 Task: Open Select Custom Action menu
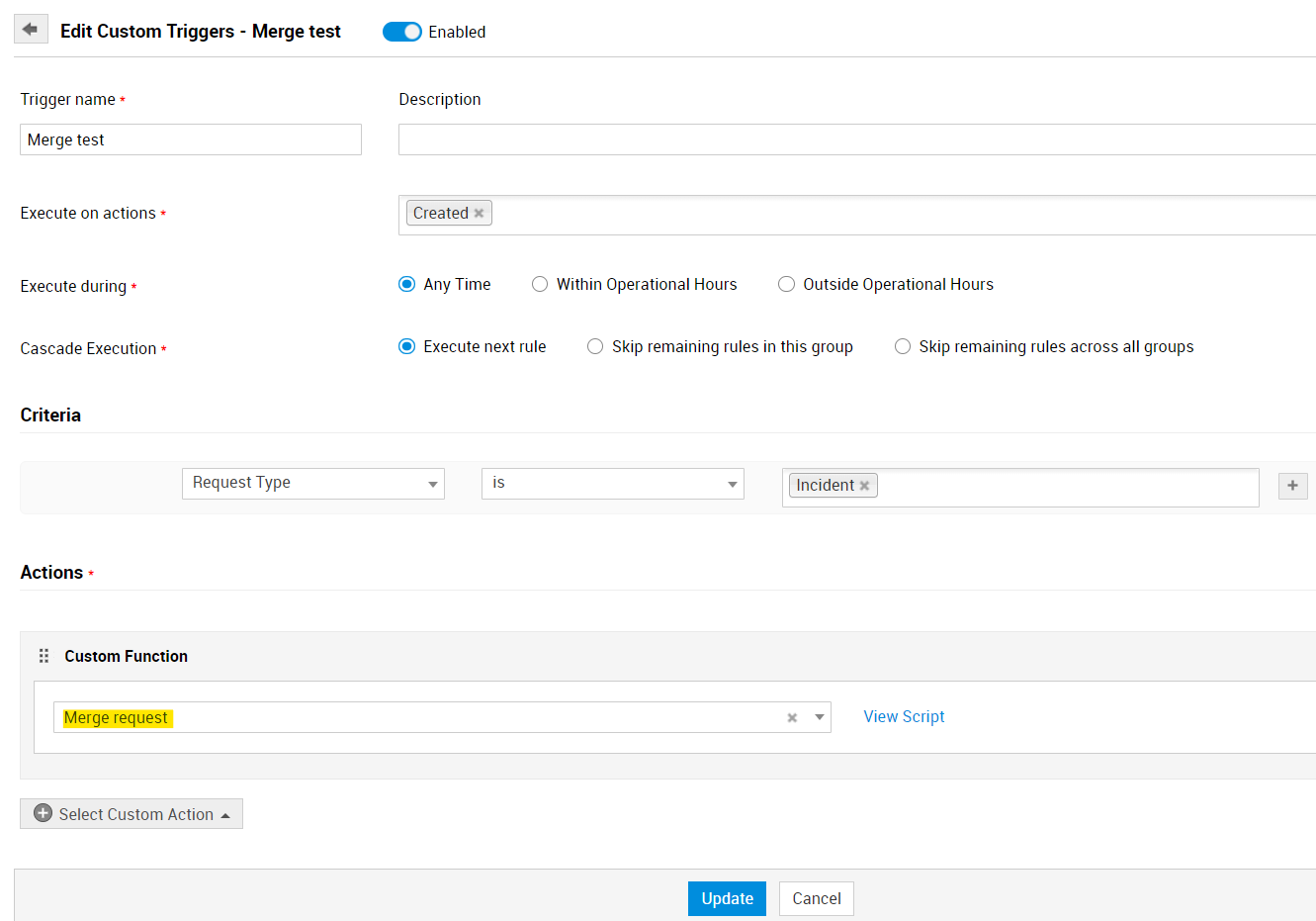click(x=132, y=814)
